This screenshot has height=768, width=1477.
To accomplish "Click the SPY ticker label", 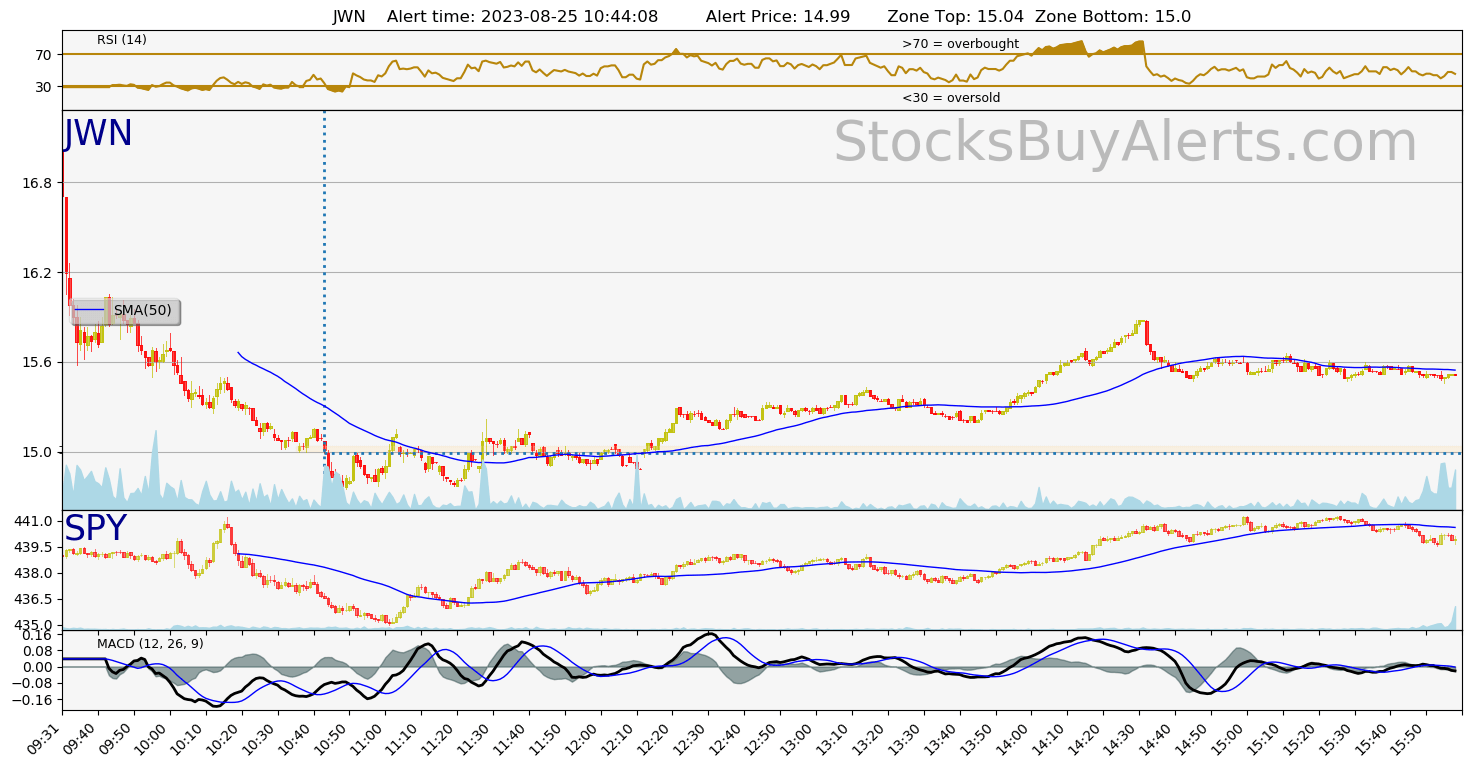I will [96, 529].
